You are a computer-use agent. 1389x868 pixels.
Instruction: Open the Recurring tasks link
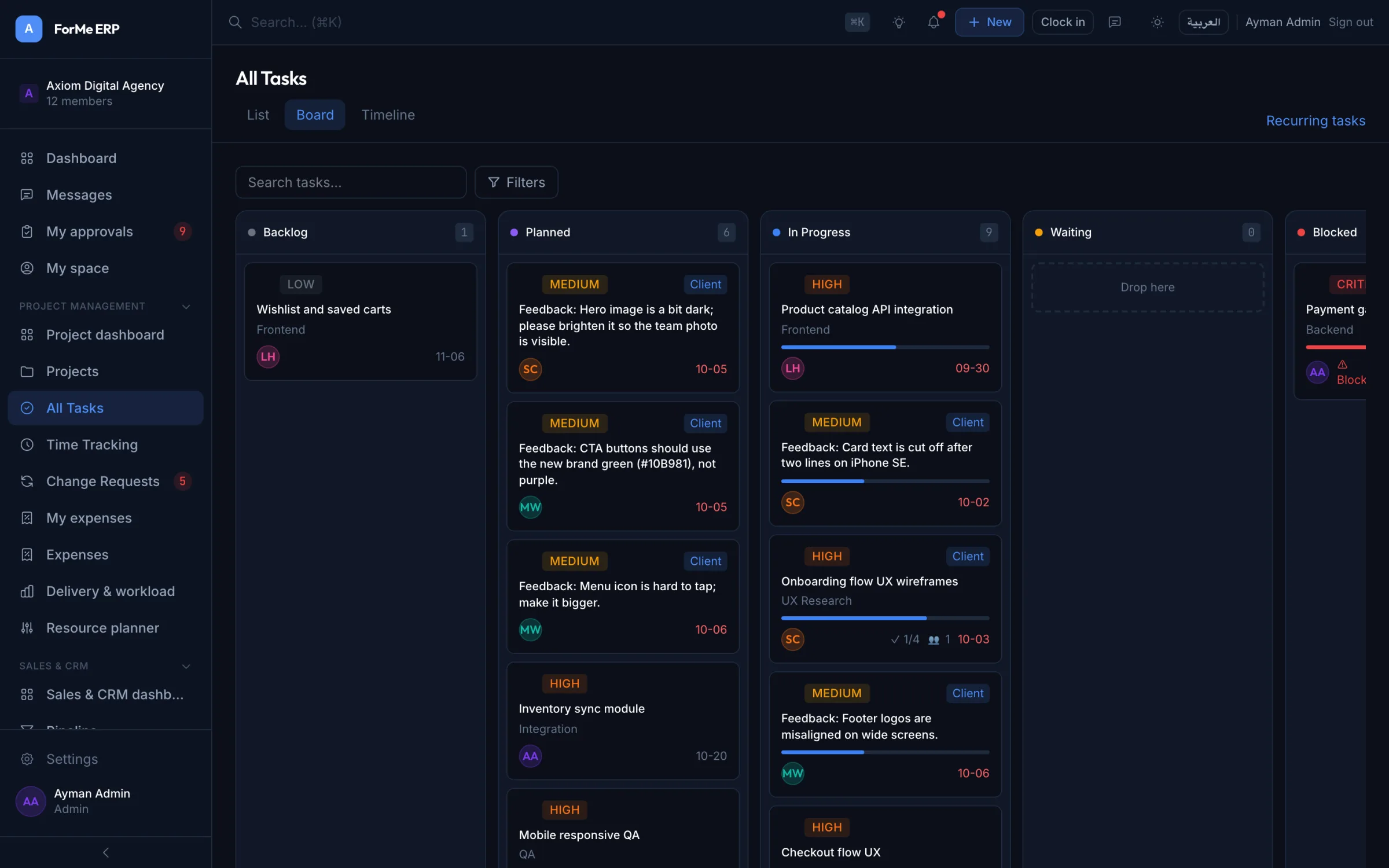coord(1315,120)
